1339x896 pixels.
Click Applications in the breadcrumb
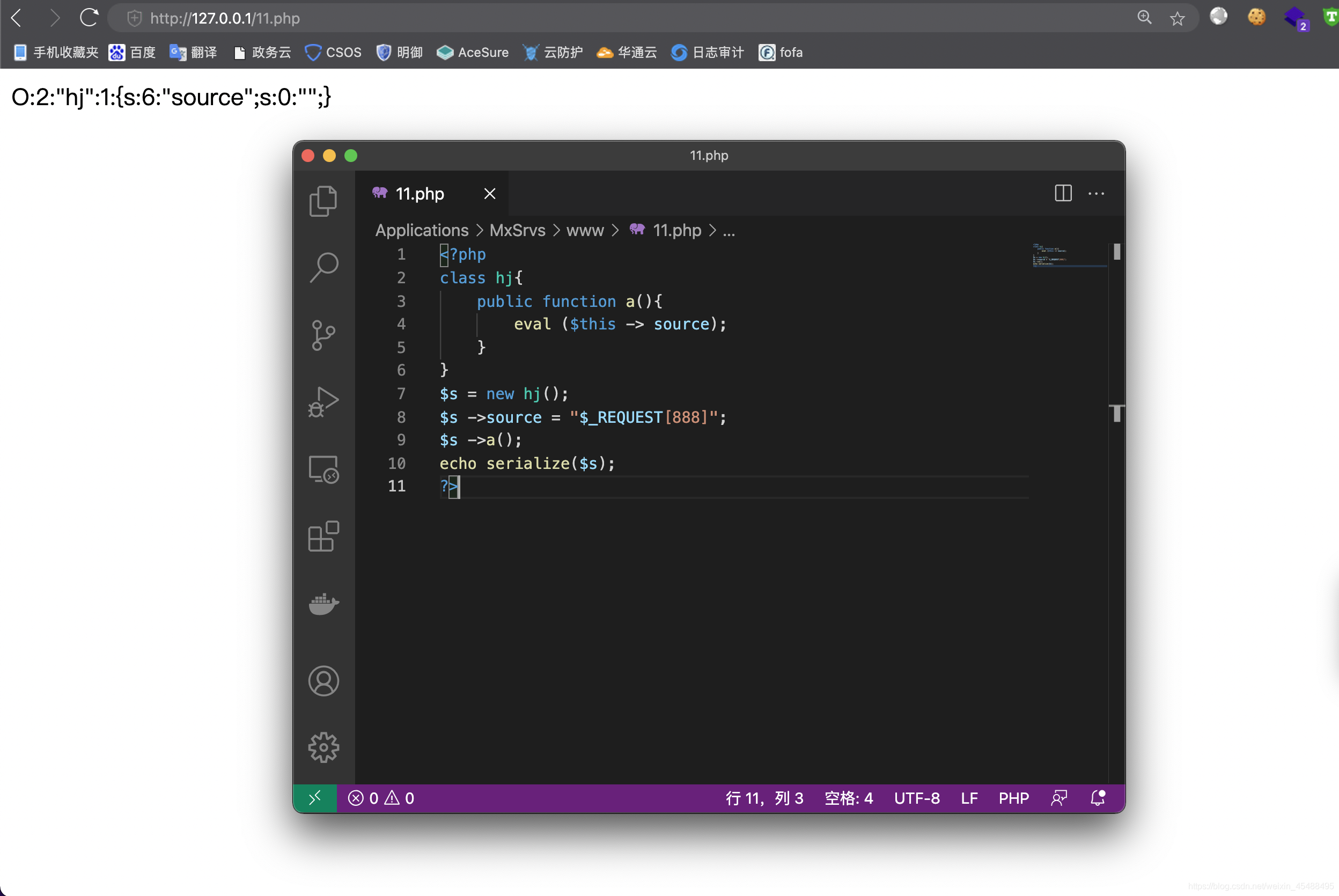[x=422, y=230]
